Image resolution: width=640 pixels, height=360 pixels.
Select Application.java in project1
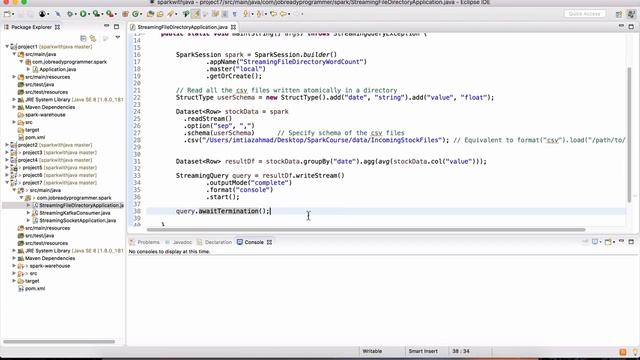click(58, 69)
